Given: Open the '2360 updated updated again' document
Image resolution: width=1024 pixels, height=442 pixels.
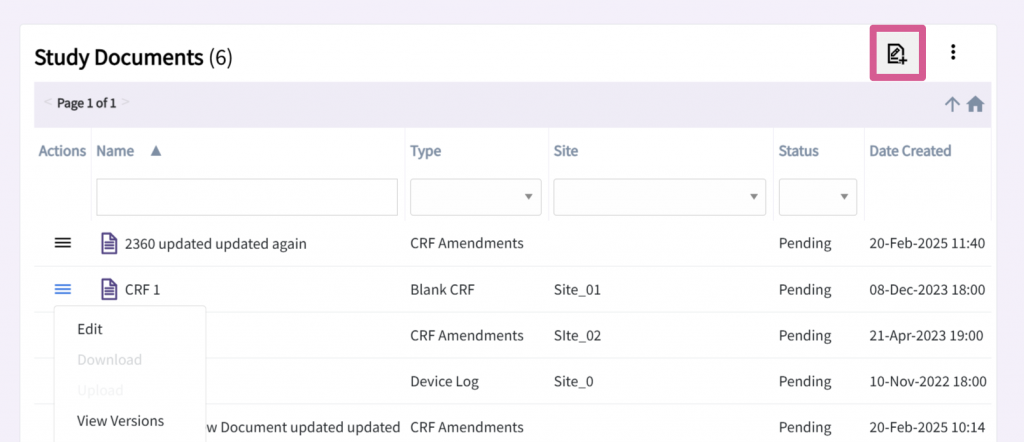Looking at the screenshot, I should 216,244.
